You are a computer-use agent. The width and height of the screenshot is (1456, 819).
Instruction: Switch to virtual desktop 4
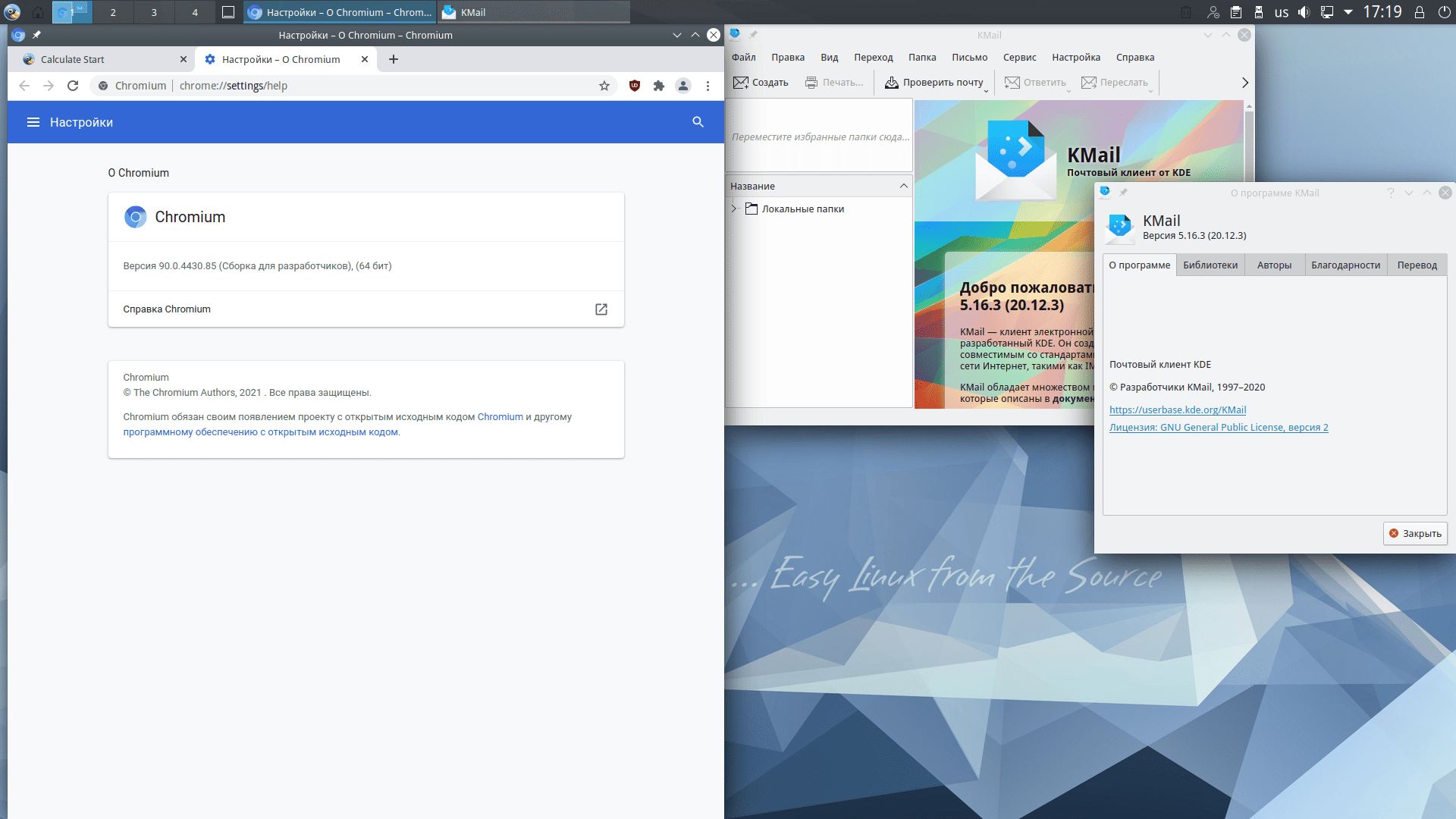195,12
